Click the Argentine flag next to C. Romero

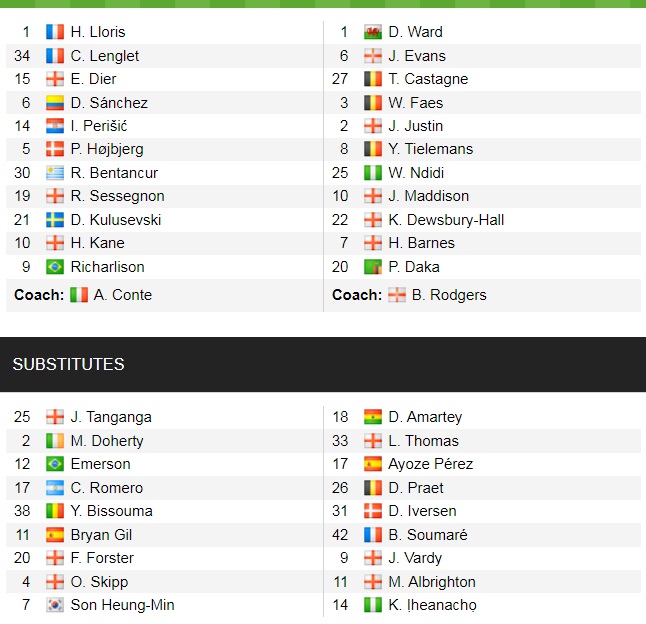tap(55, 488)
